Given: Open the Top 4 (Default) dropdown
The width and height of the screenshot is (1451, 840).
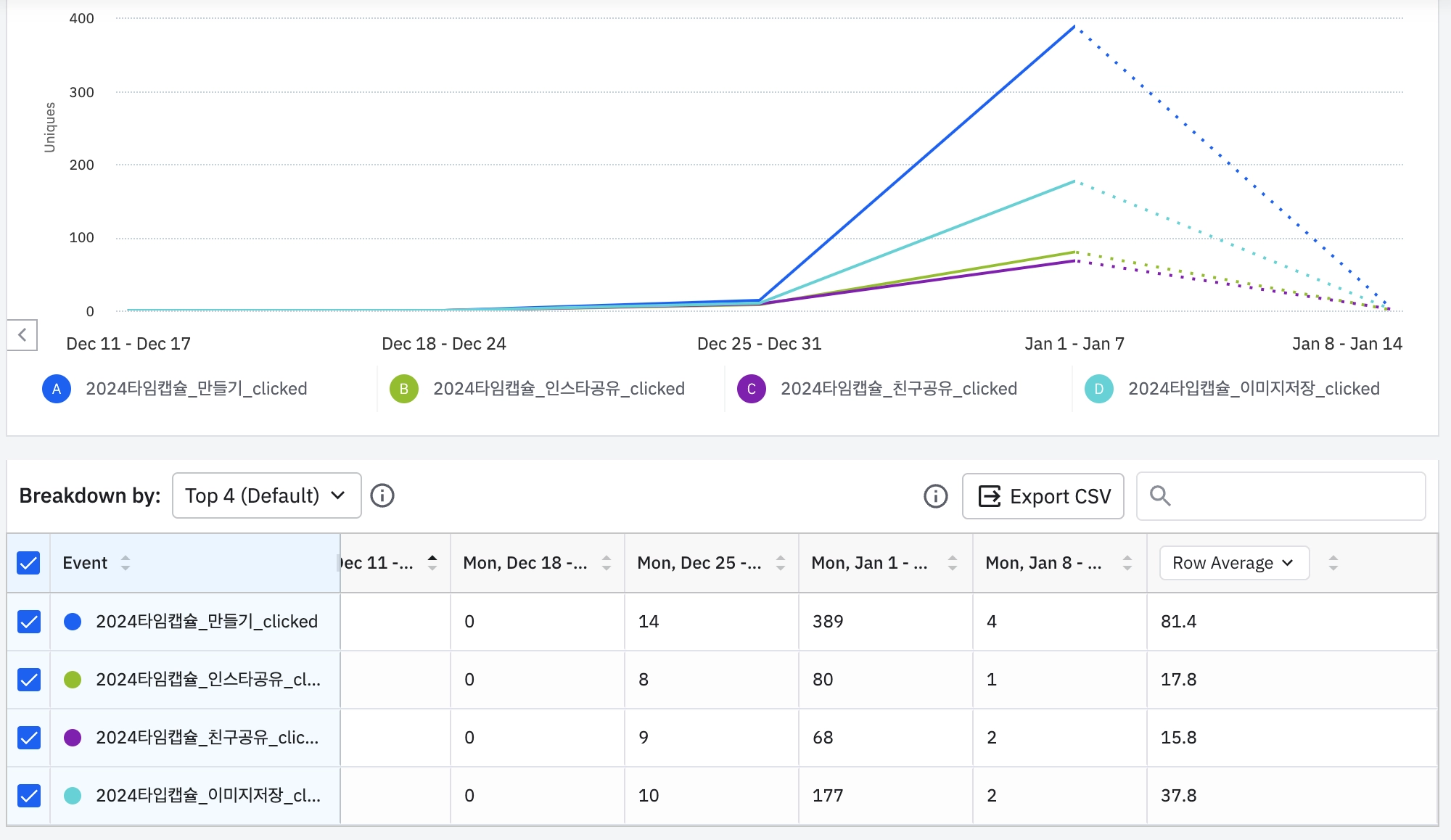Looking at the screenshot, I should pos(266,496).
